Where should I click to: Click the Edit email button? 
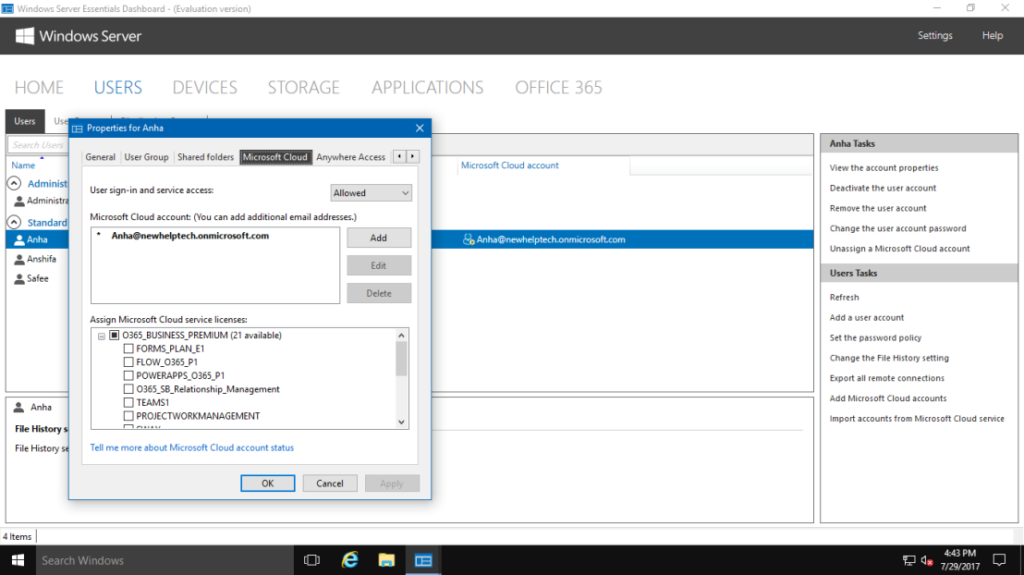(379, 265)
